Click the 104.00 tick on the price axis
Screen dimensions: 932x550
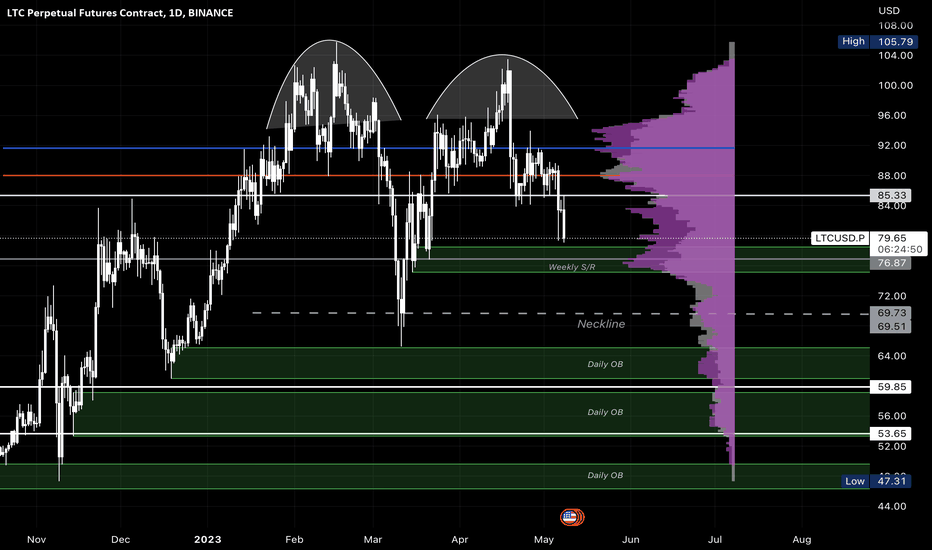(x=895, y=55)
